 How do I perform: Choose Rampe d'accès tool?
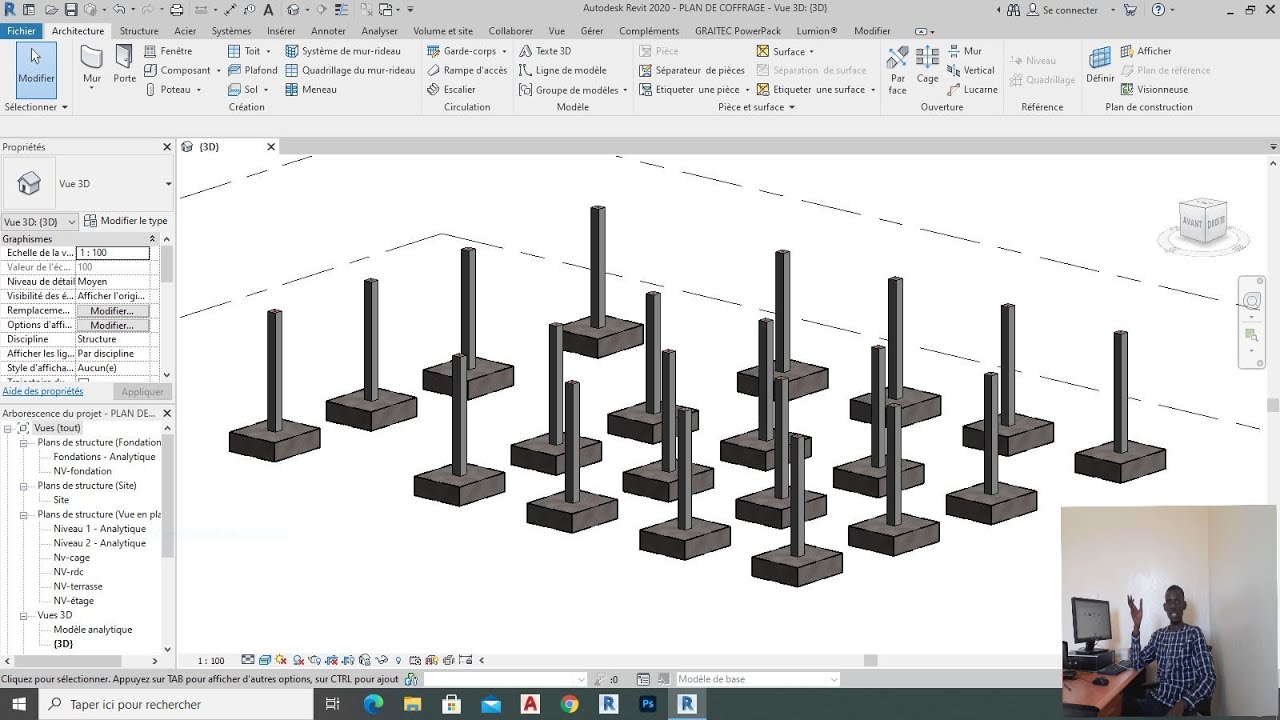pyautogui.click(x=467, y=70)
